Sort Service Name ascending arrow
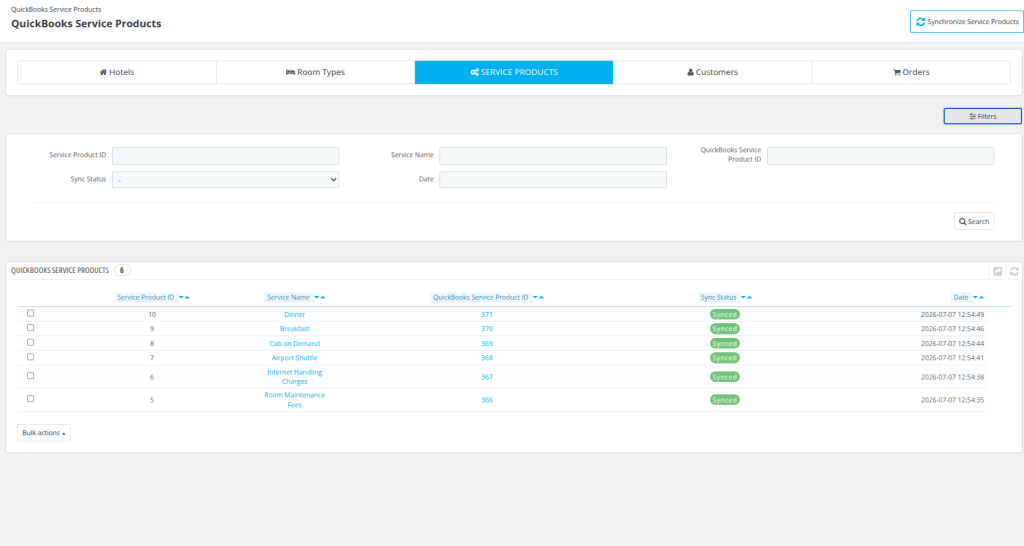 pos(323,298)
